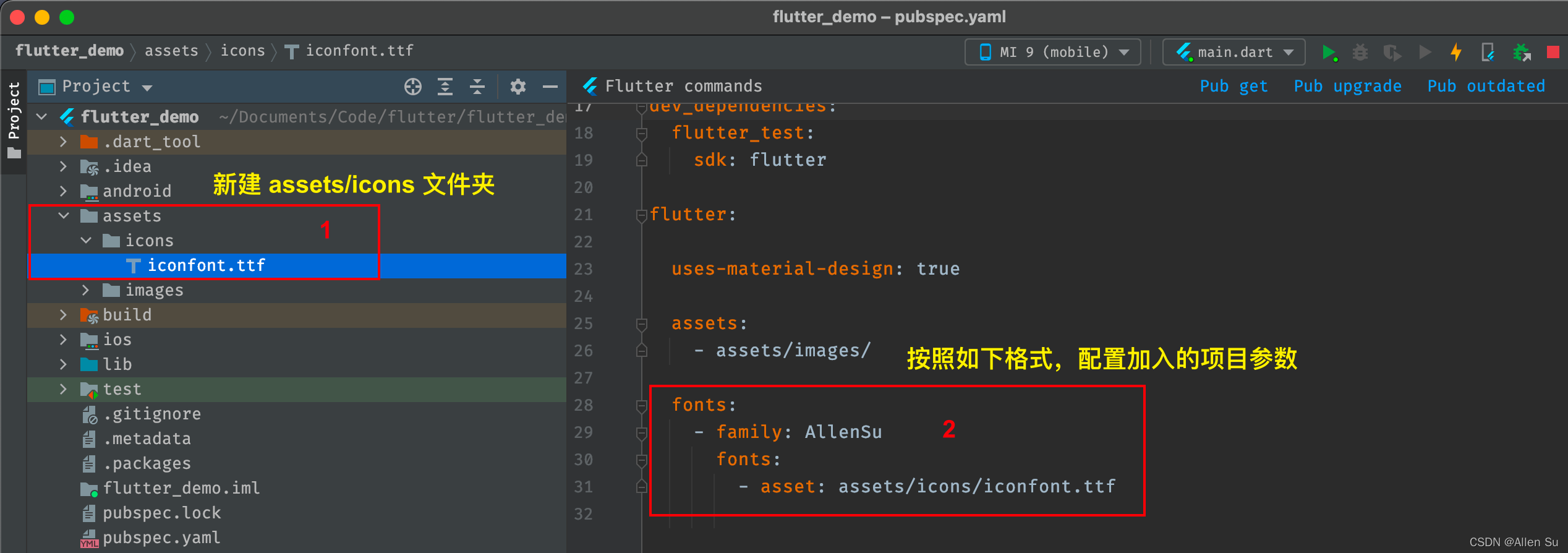Toggle fold marker on line 28 fonts:
Image resolution: width=1568 pixels, height=553 pixels.
pos(642,406)
